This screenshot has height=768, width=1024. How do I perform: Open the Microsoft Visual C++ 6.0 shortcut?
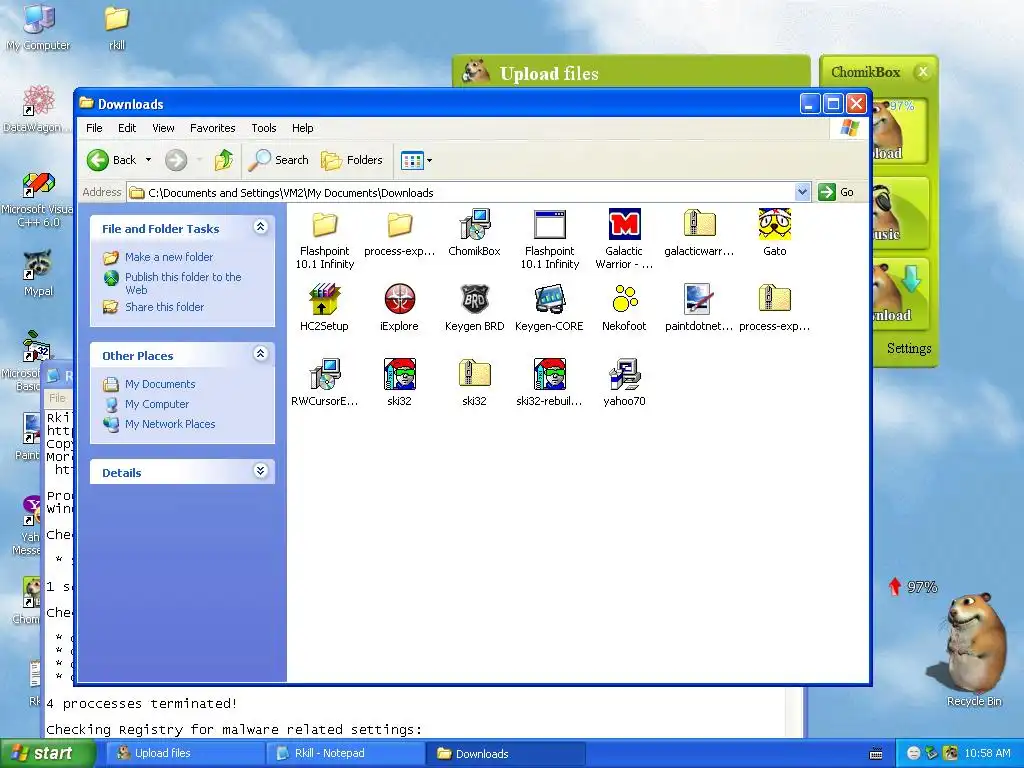39,199
